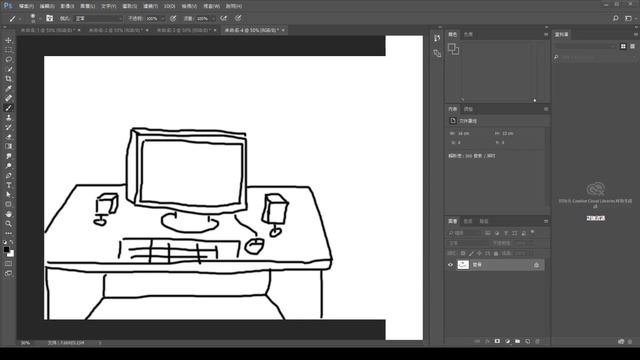This screenshot has height=360, width=640.
Task: Select the Brush tool in the toolbox
Action: [9, 108]
